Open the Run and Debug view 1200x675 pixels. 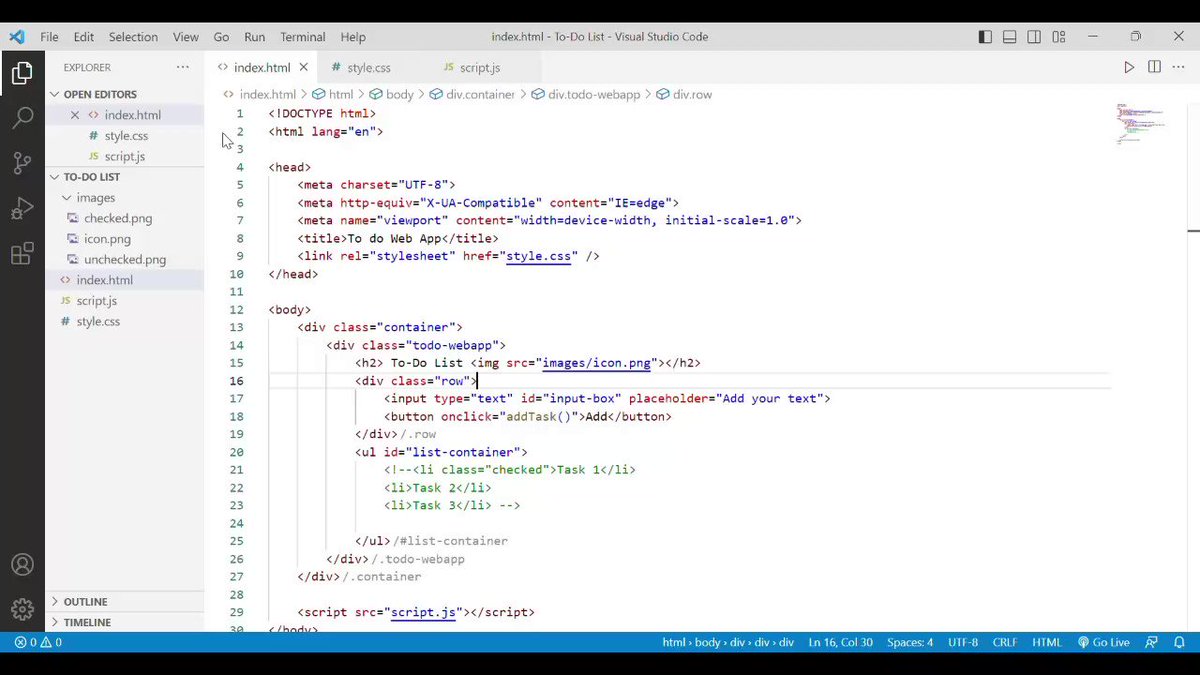(x=22, y=209)
